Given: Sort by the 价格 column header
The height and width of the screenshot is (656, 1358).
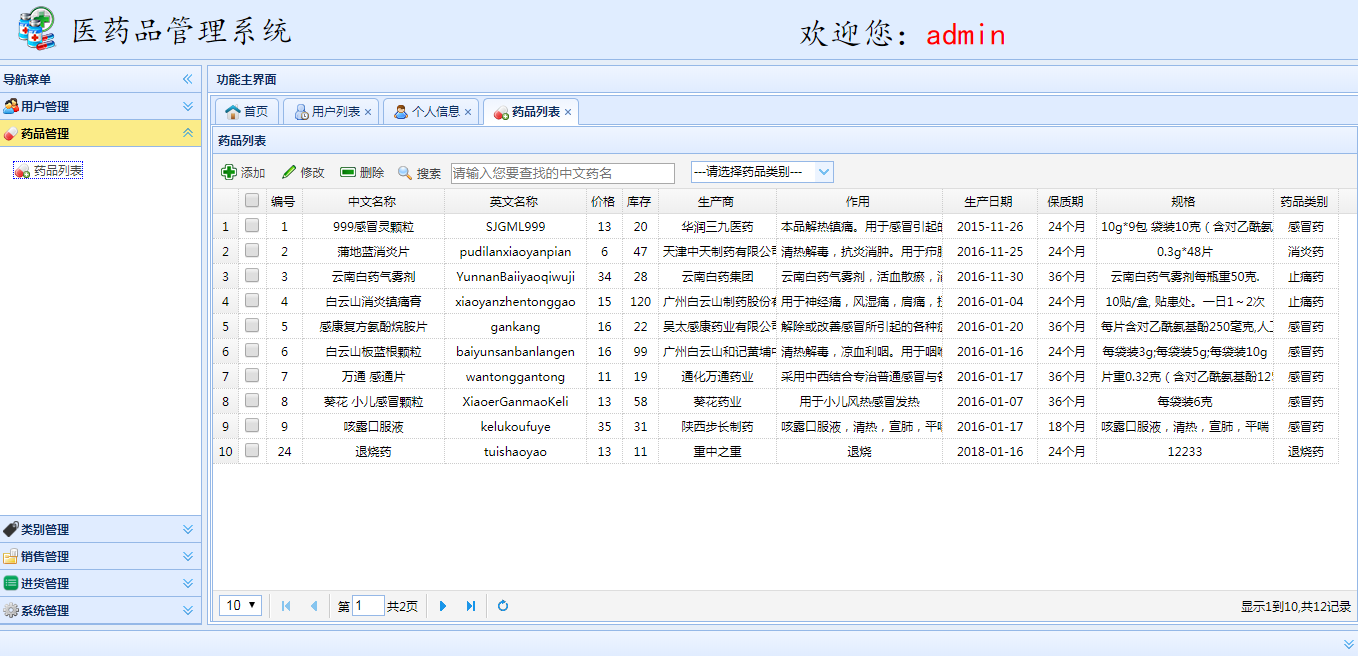Looking at the screenshot, I should tap(603, 201).
